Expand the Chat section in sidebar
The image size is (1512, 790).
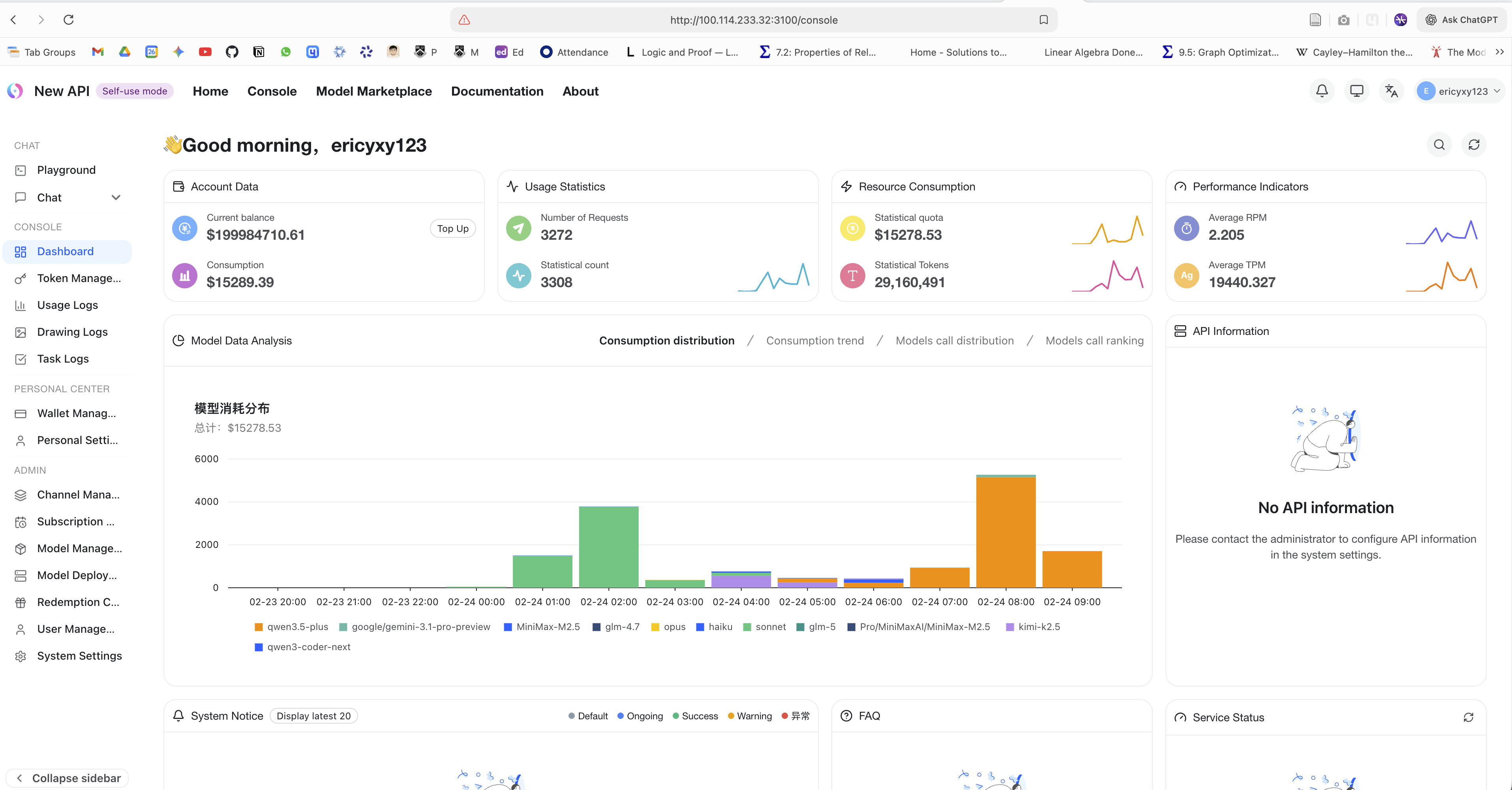(x=116, y=197)
